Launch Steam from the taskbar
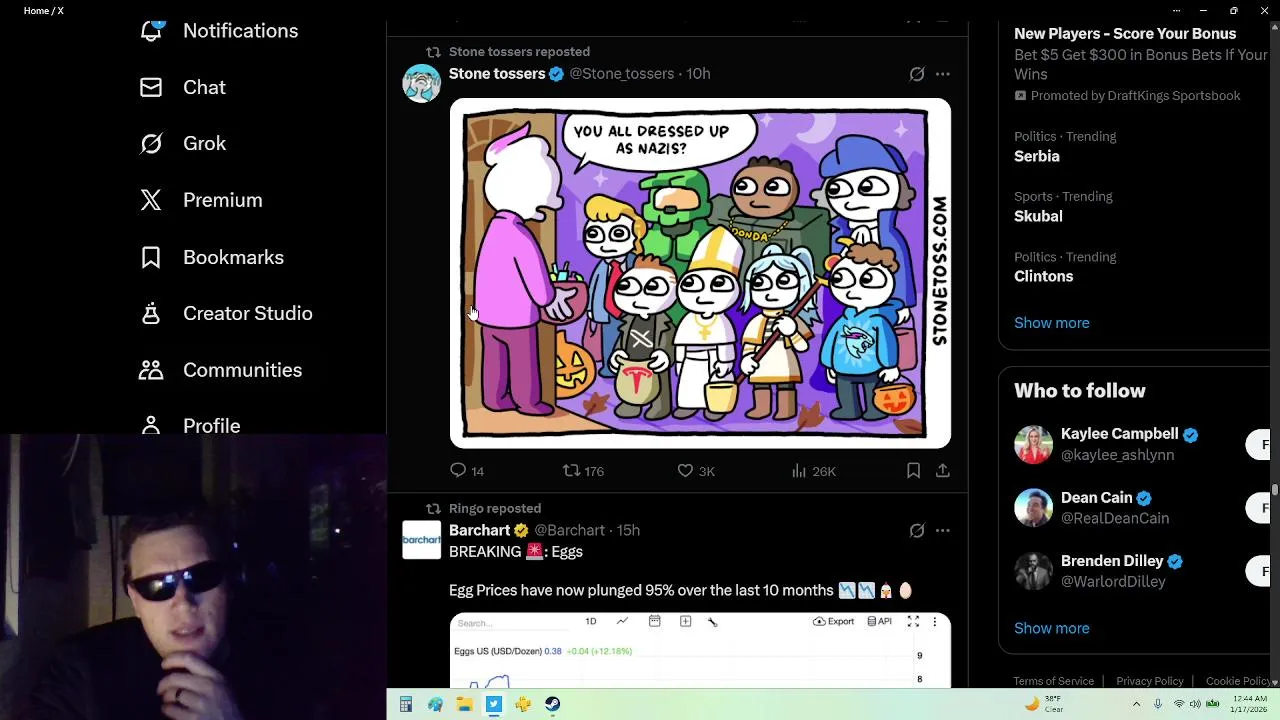 tap(552, 705)
